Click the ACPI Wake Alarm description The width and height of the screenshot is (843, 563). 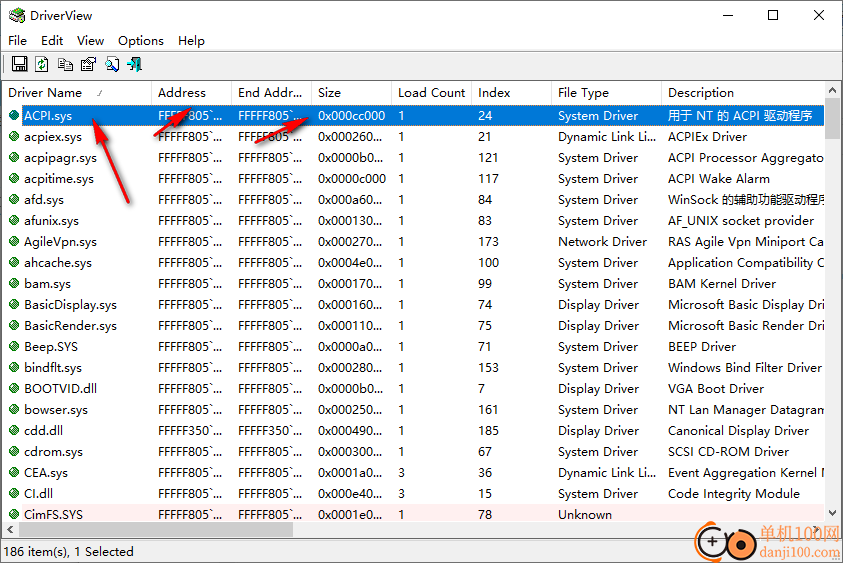point(718,179)
